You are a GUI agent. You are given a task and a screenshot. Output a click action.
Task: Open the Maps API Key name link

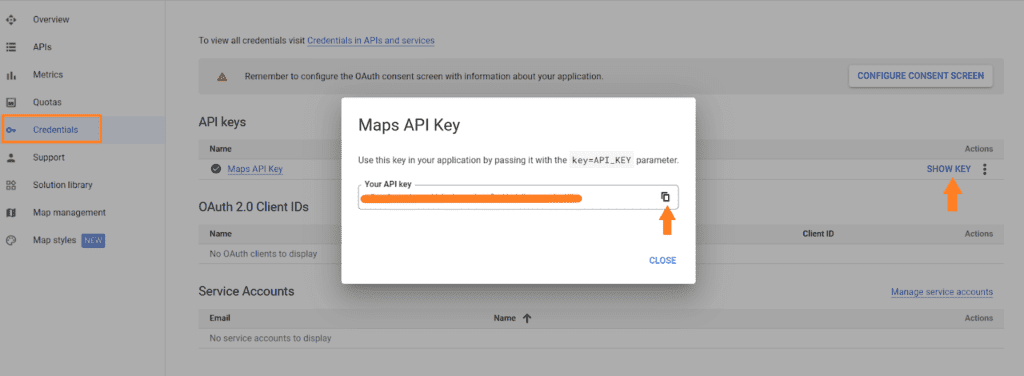[255, 169]
